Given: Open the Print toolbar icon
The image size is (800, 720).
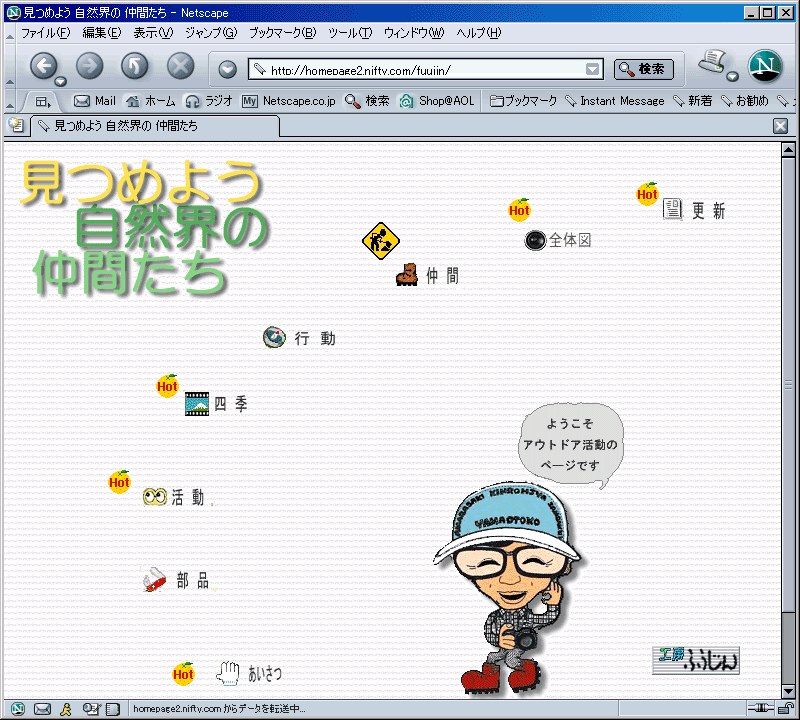Looking at the screenshot, I should (712, 62).
